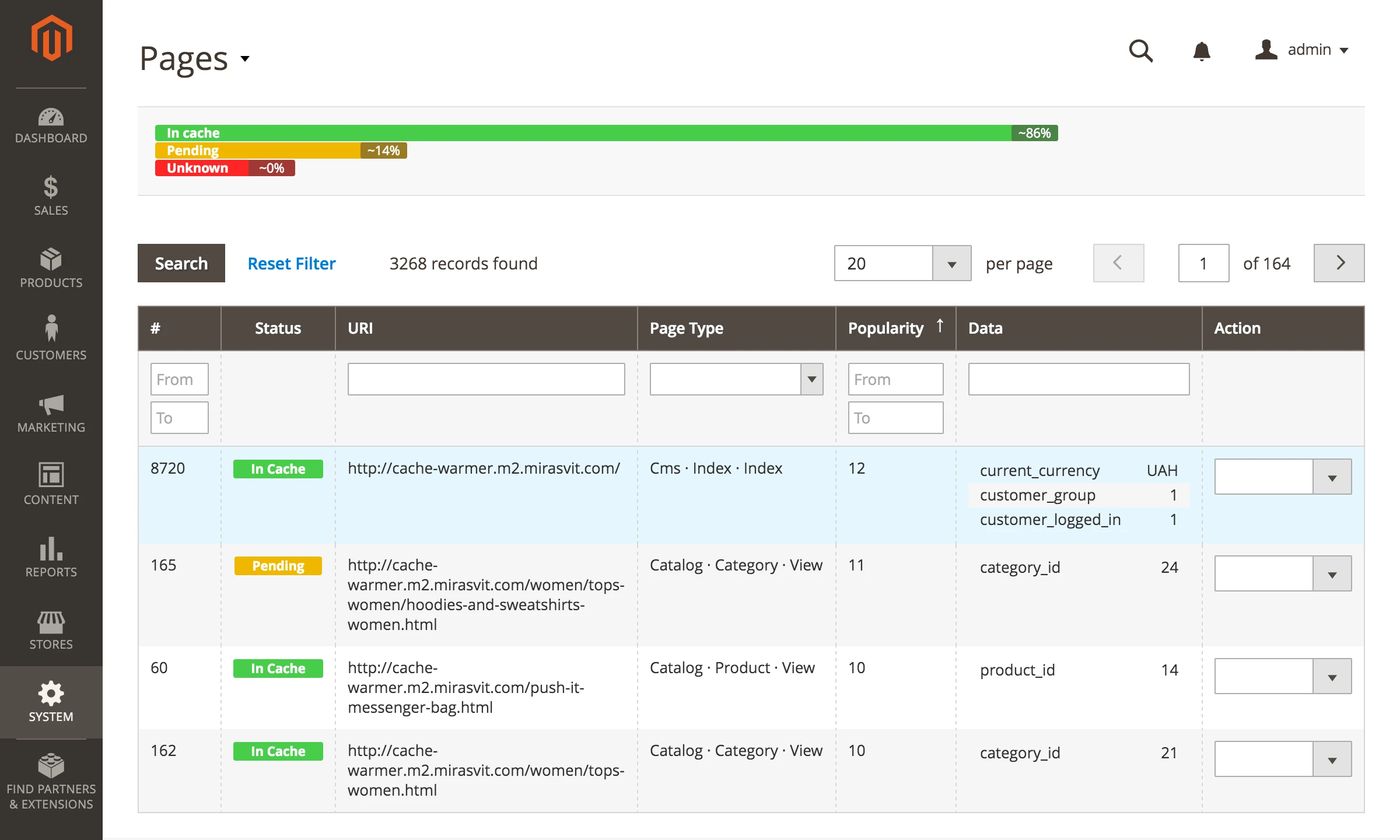The width and height of the screenshot is (1400, 840).
Task: Click the Content sidebar icon
Action: (51, 484)
